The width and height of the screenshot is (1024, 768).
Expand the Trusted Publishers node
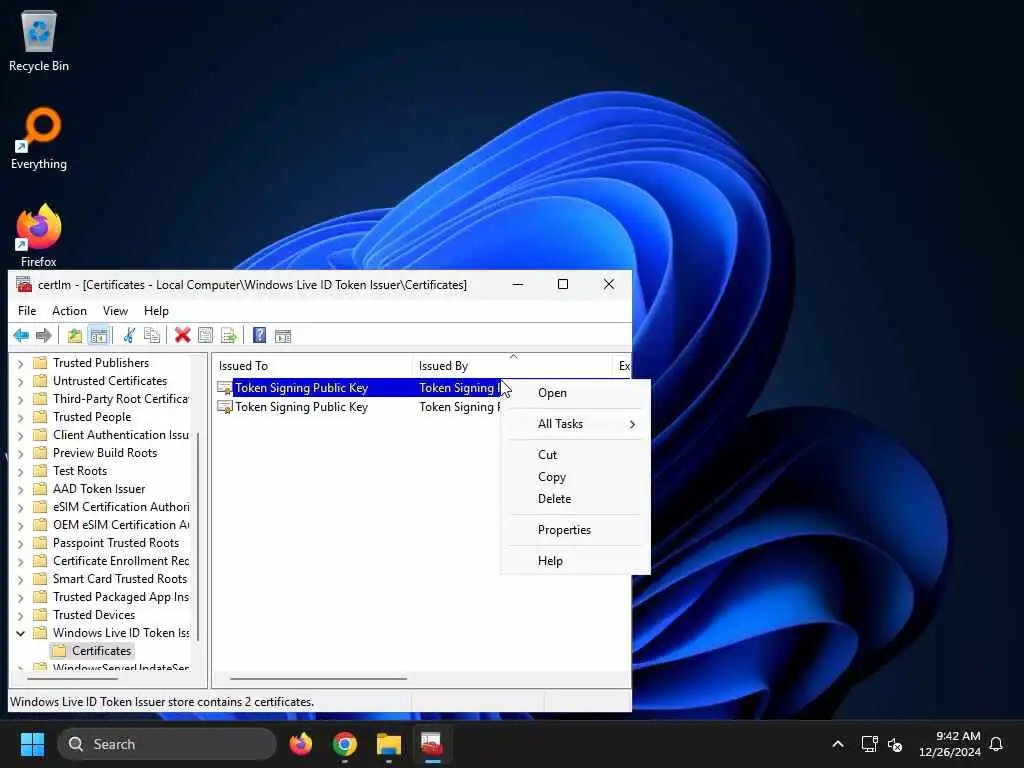coord(20,363)
